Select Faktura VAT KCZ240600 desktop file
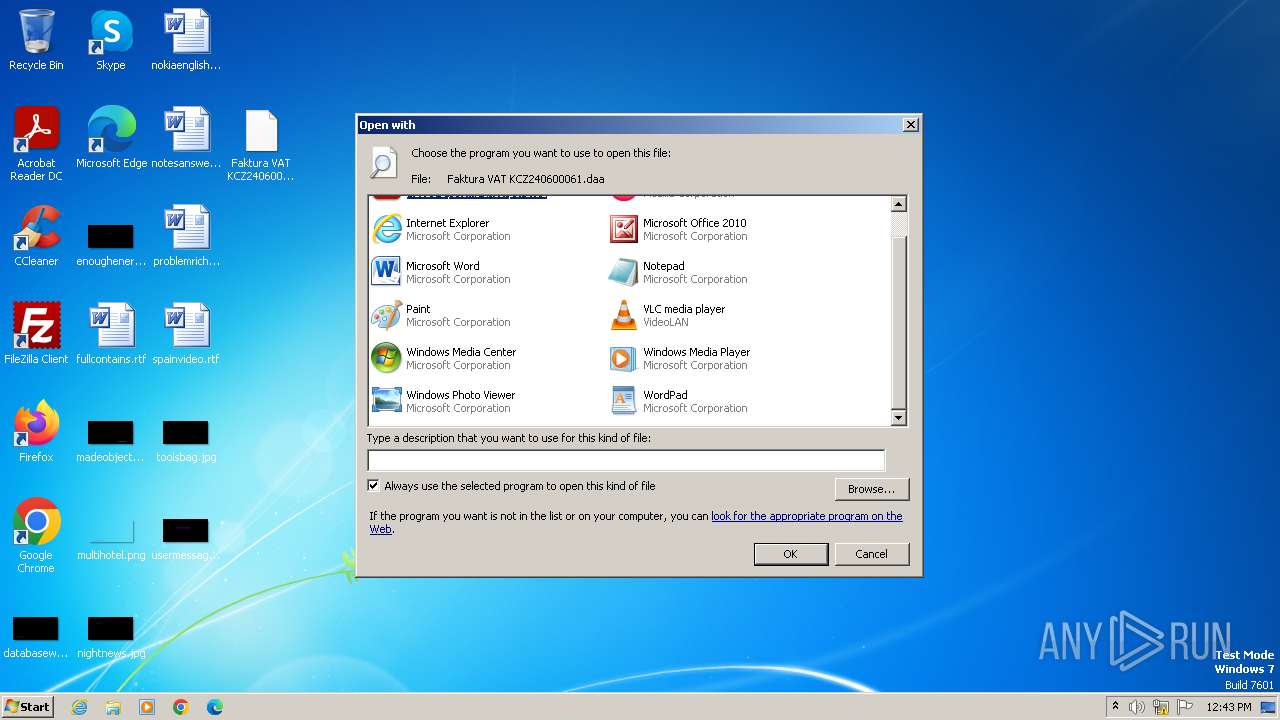Screen dimensions: 1280x720 261,144
